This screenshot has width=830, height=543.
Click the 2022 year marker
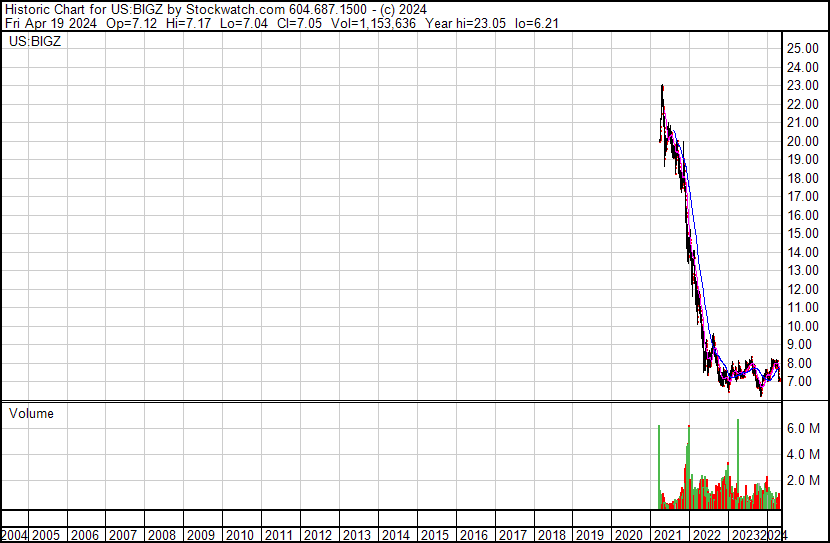[x=707, y=535]
